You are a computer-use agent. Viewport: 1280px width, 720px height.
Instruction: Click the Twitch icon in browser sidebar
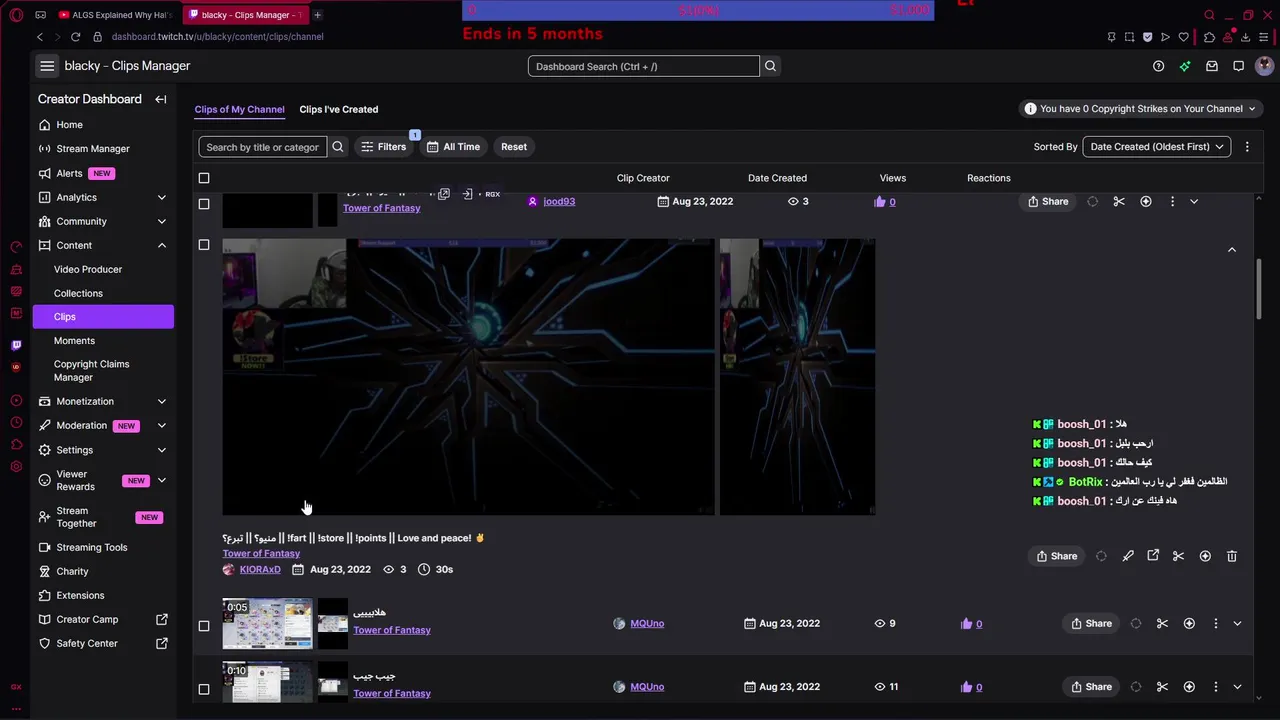16,345
